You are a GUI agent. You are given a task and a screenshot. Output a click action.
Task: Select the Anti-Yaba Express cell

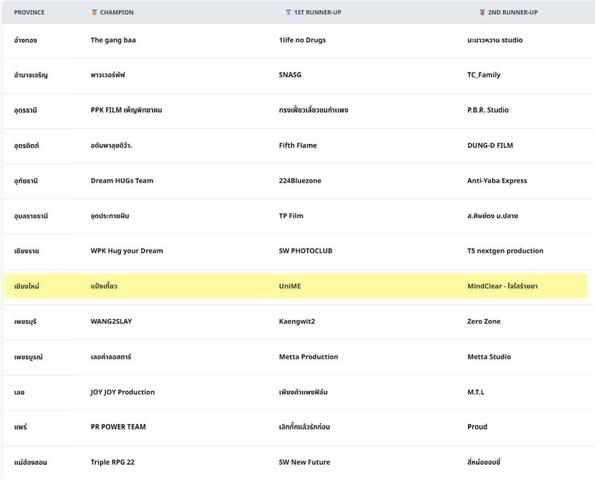(x=497, y=181)
